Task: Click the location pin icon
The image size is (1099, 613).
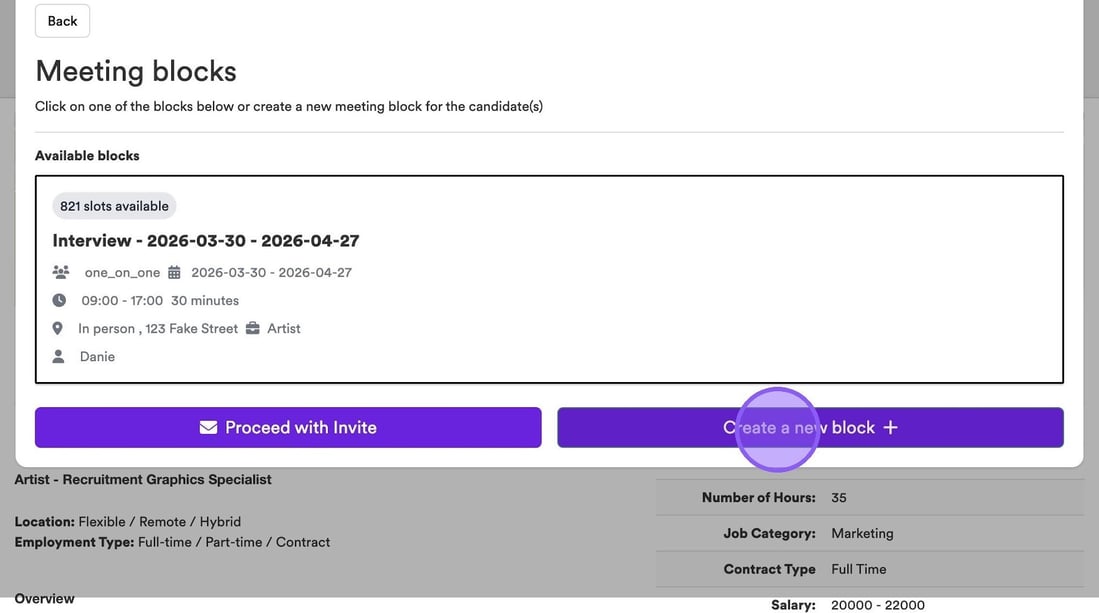Action: click(x=59, y=328)
